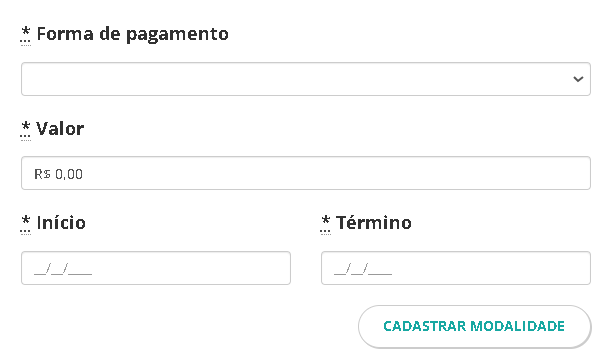Click the chevron arrow of payment dropdown
The image size is (605, 362).
tap(578, 79)
